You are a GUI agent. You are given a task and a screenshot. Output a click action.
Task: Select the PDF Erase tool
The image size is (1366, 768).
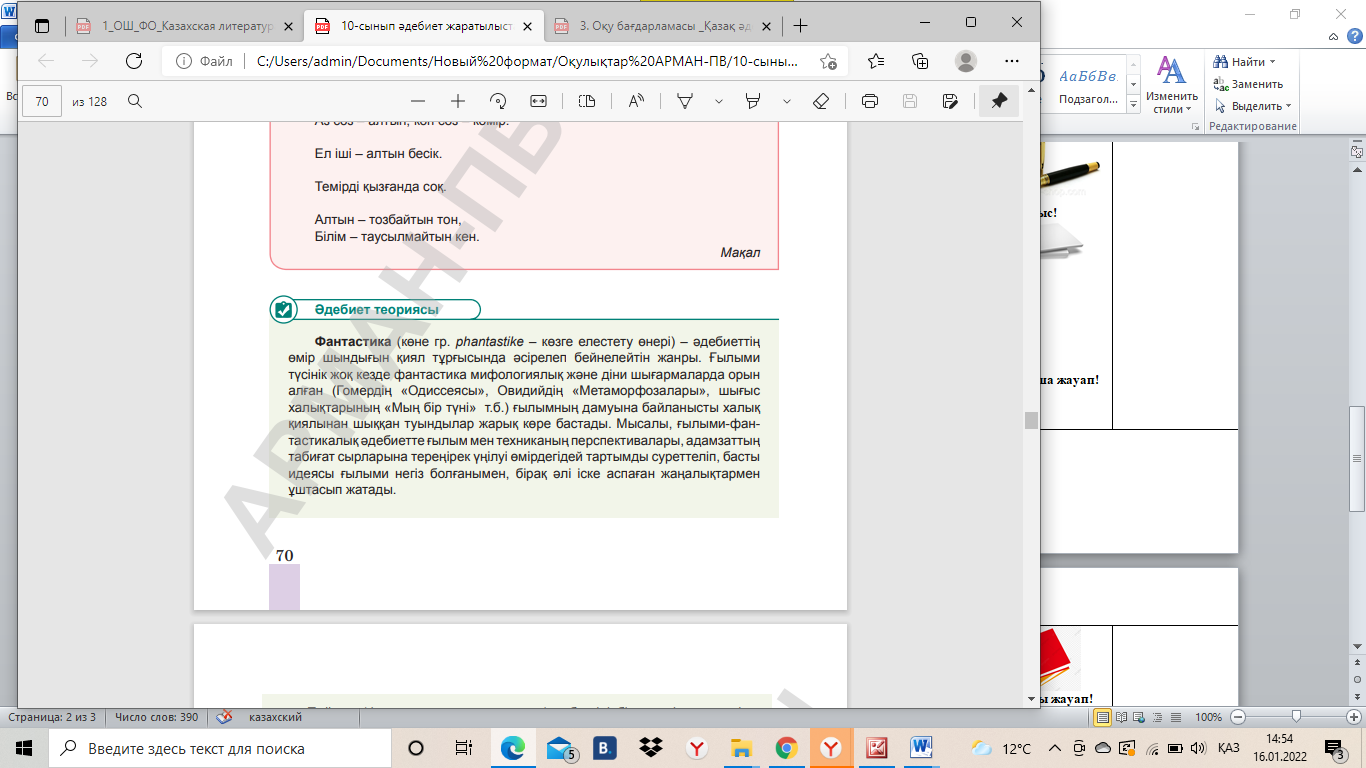click(821, 101)
